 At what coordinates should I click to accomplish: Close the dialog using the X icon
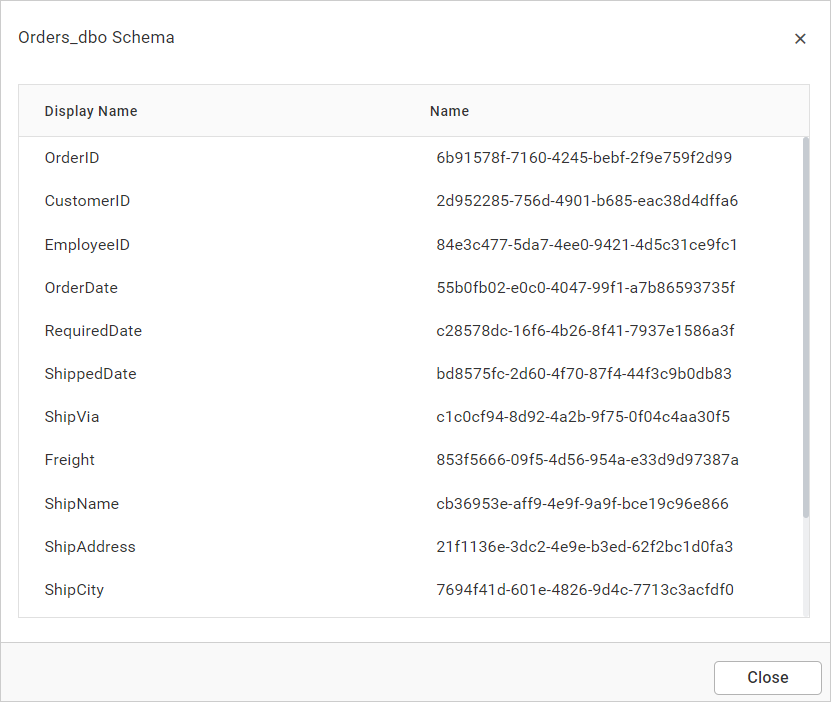point(800,38)
